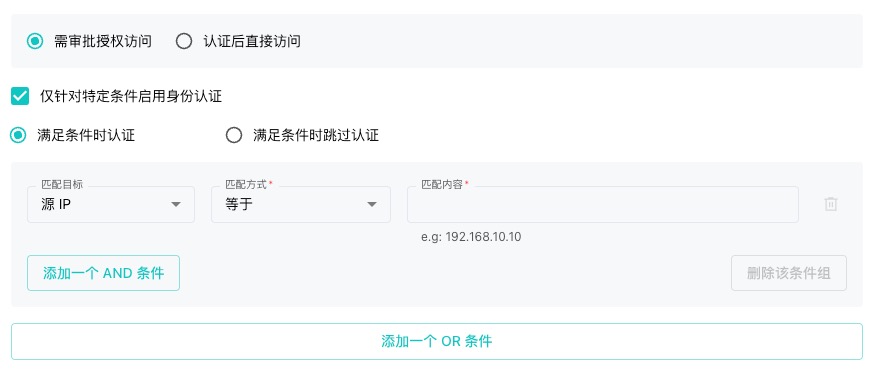Choose the 满足条件时认证 radio circle
This screenshot has height=372, width=873.
pyautogui.click(x=18, y=135)
